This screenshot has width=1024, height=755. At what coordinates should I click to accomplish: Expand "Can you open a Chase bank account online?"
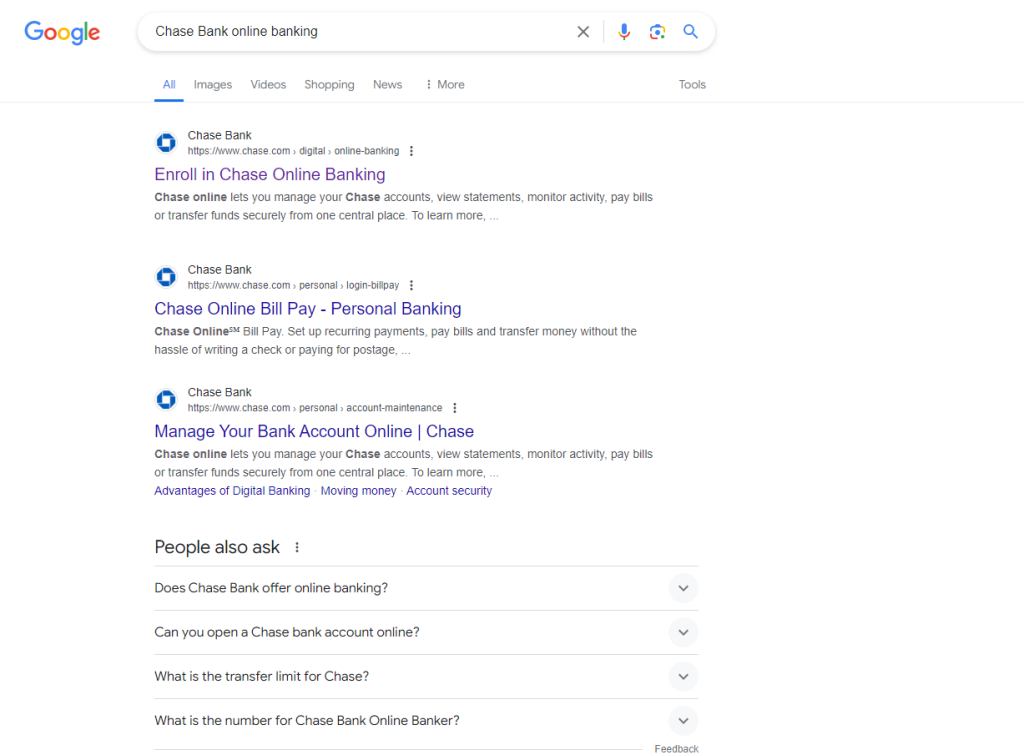tap(683, 632)
